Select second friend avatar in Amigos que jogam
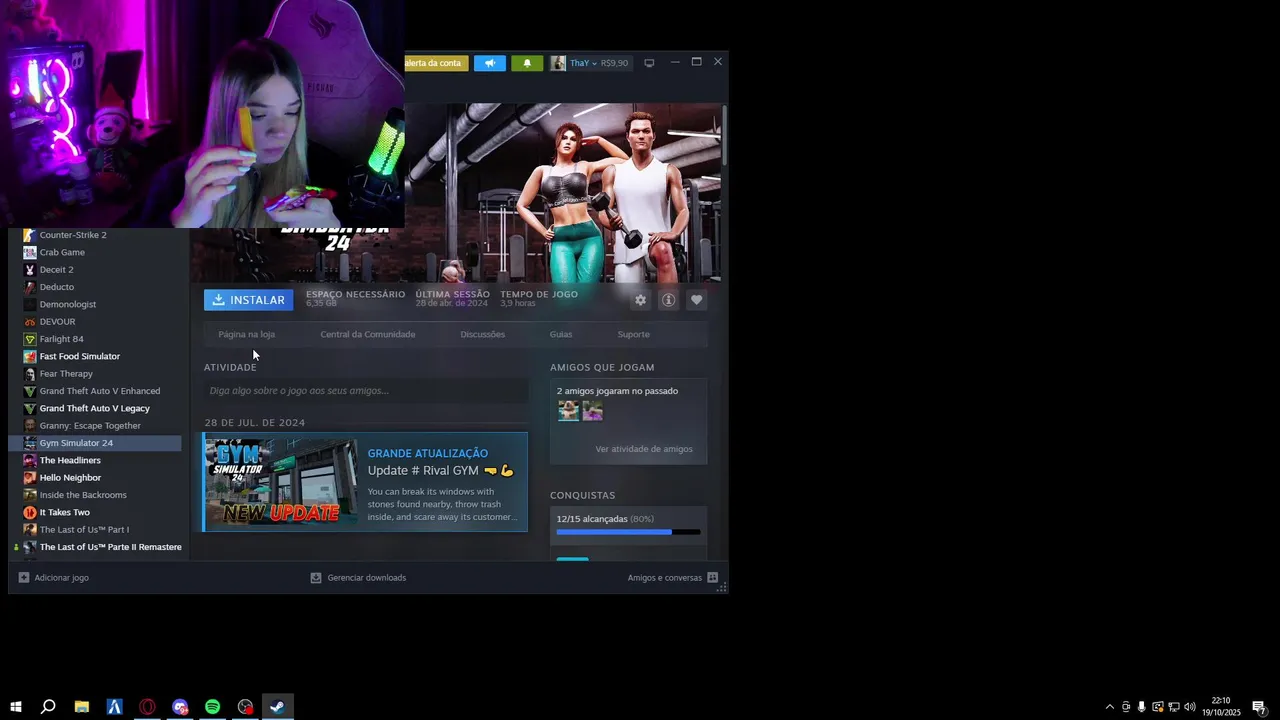Screen dimensions: 1280x720 click(593, 411)
